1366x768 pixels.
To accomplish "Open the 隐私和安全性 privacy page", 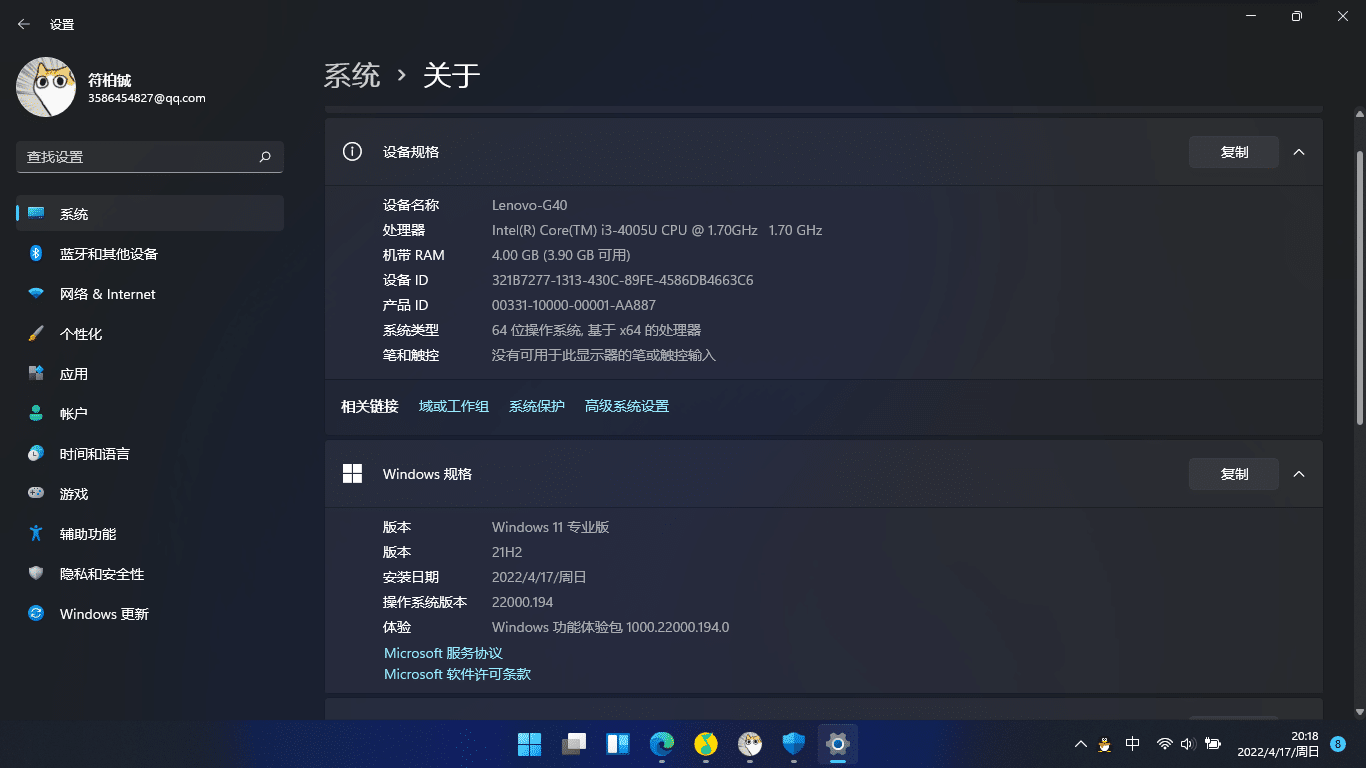I will tap(102, 574).
